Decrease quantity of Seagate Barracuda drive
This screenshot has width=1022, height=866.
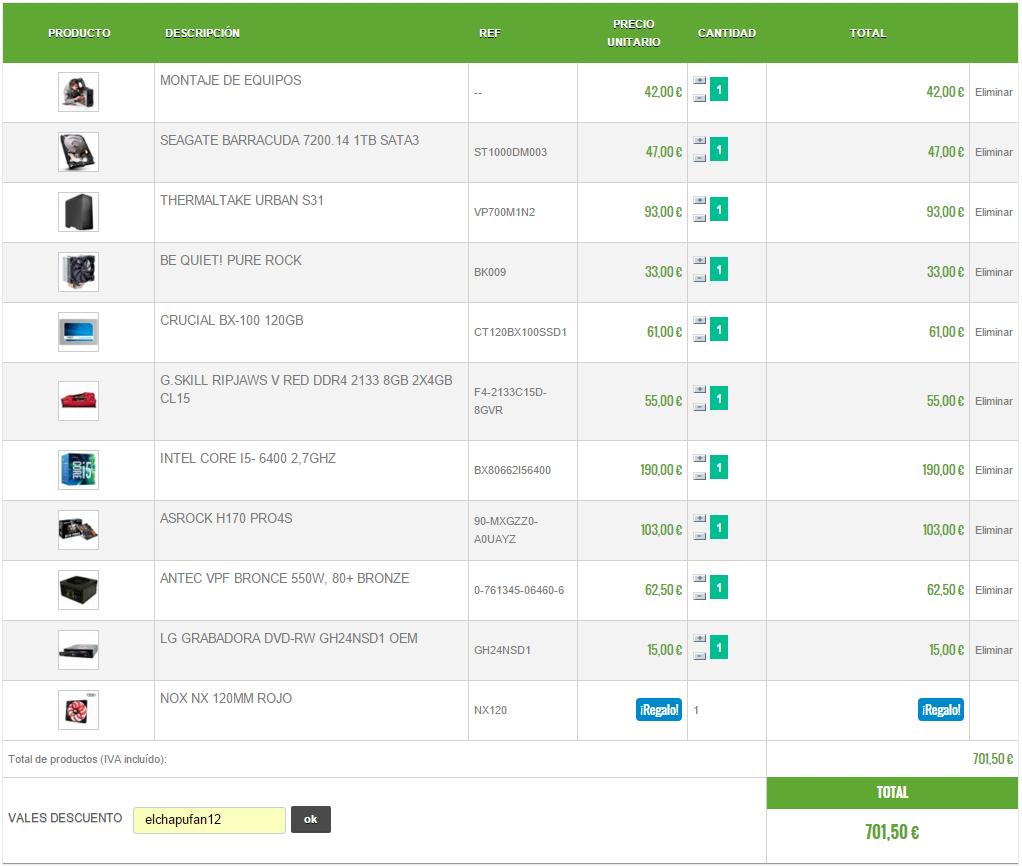click(699, 158)
